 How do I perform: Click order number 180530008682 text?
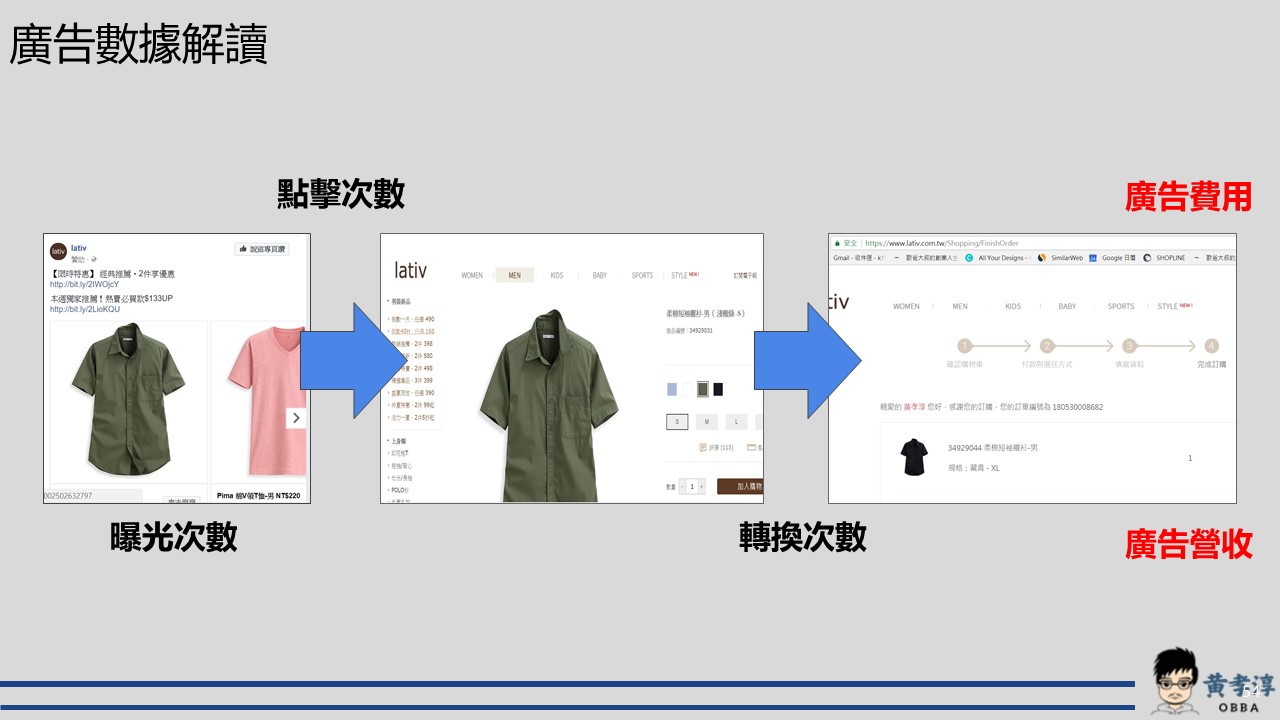1080,407
